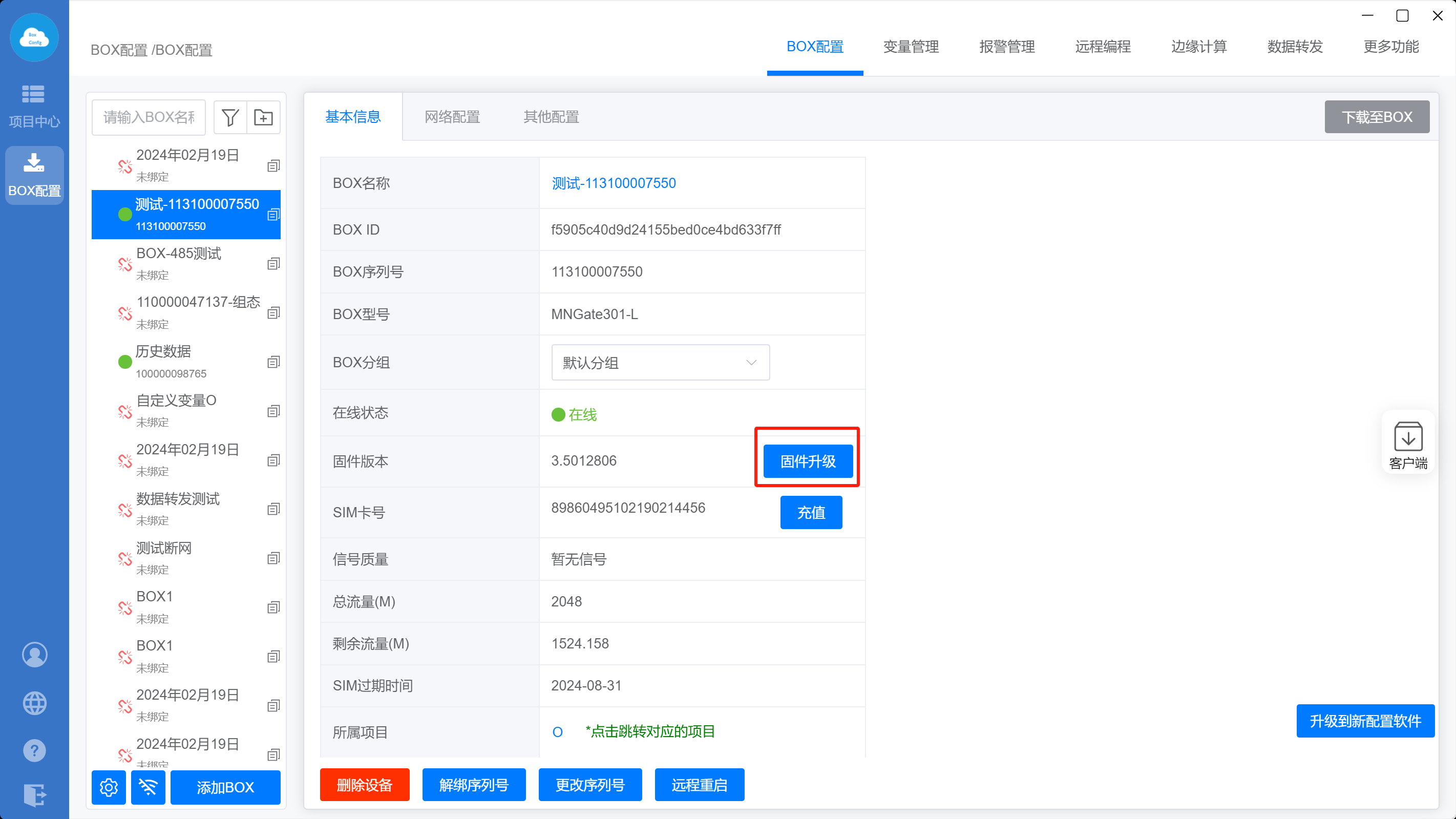
Task: Click the 固件升级 button
Action: 808,461
